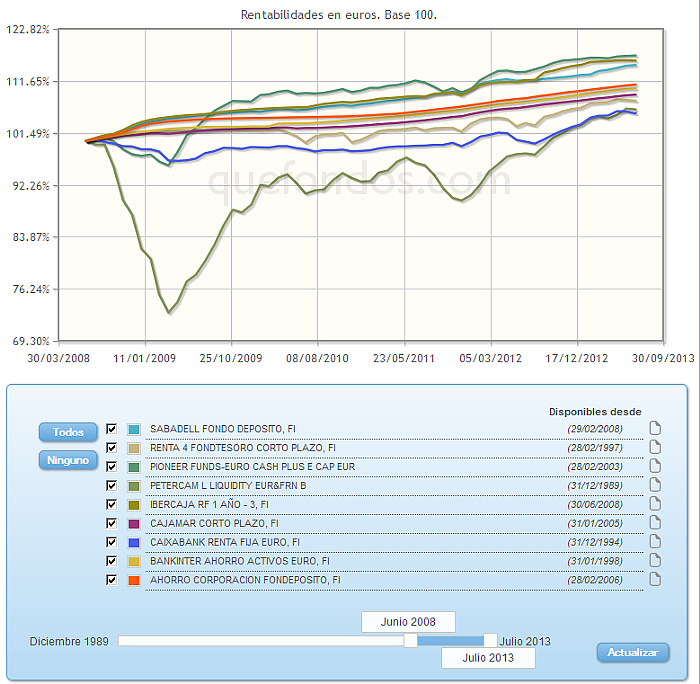This screenshot has height=684, width=700.
Task: Click the teal SABADELL color swatch
Action: click(133, 430)
